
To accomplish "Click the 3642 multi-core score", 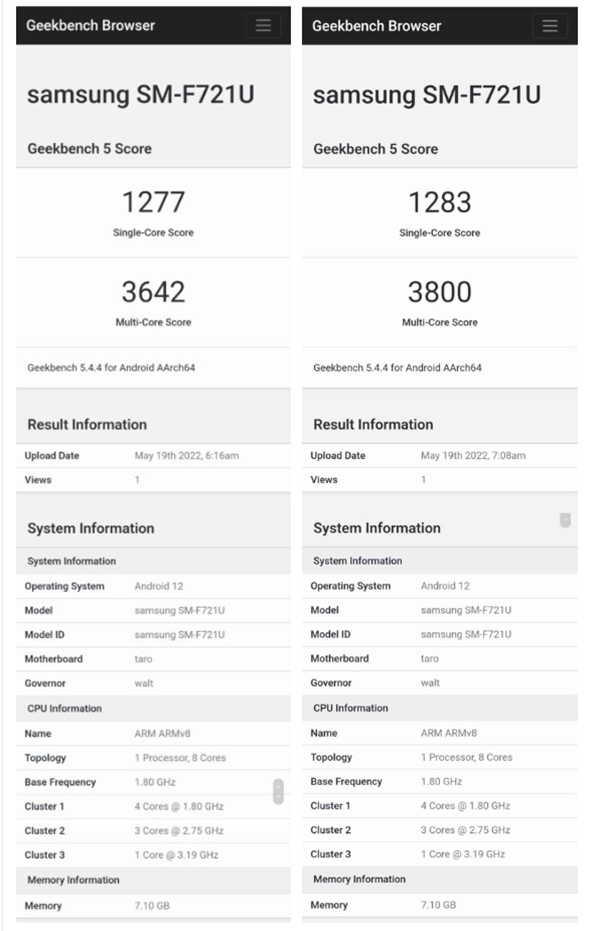I will 153,292.
